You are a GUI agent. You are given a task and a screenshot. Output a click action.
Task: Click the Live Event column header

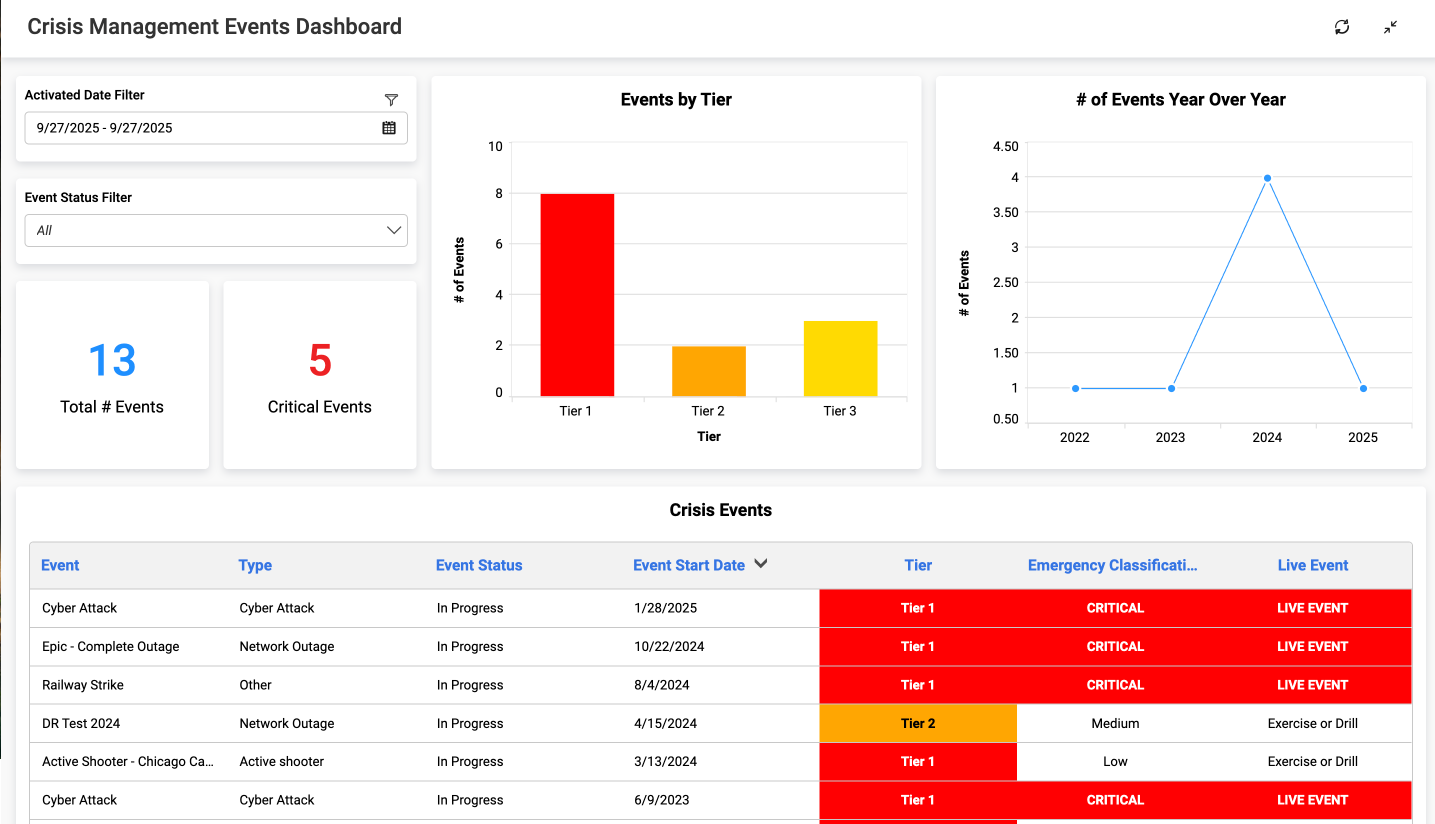(1312, 565)
